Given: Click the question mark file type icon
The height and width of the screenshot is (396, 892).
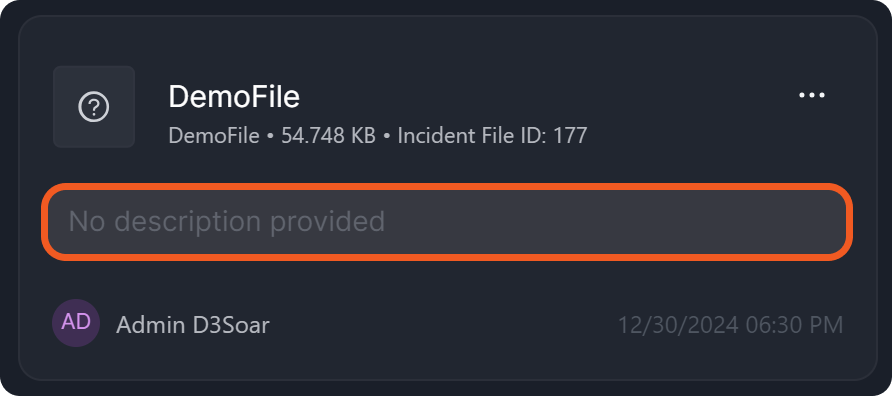Looking at the screenshot, I should coord(94,107).
